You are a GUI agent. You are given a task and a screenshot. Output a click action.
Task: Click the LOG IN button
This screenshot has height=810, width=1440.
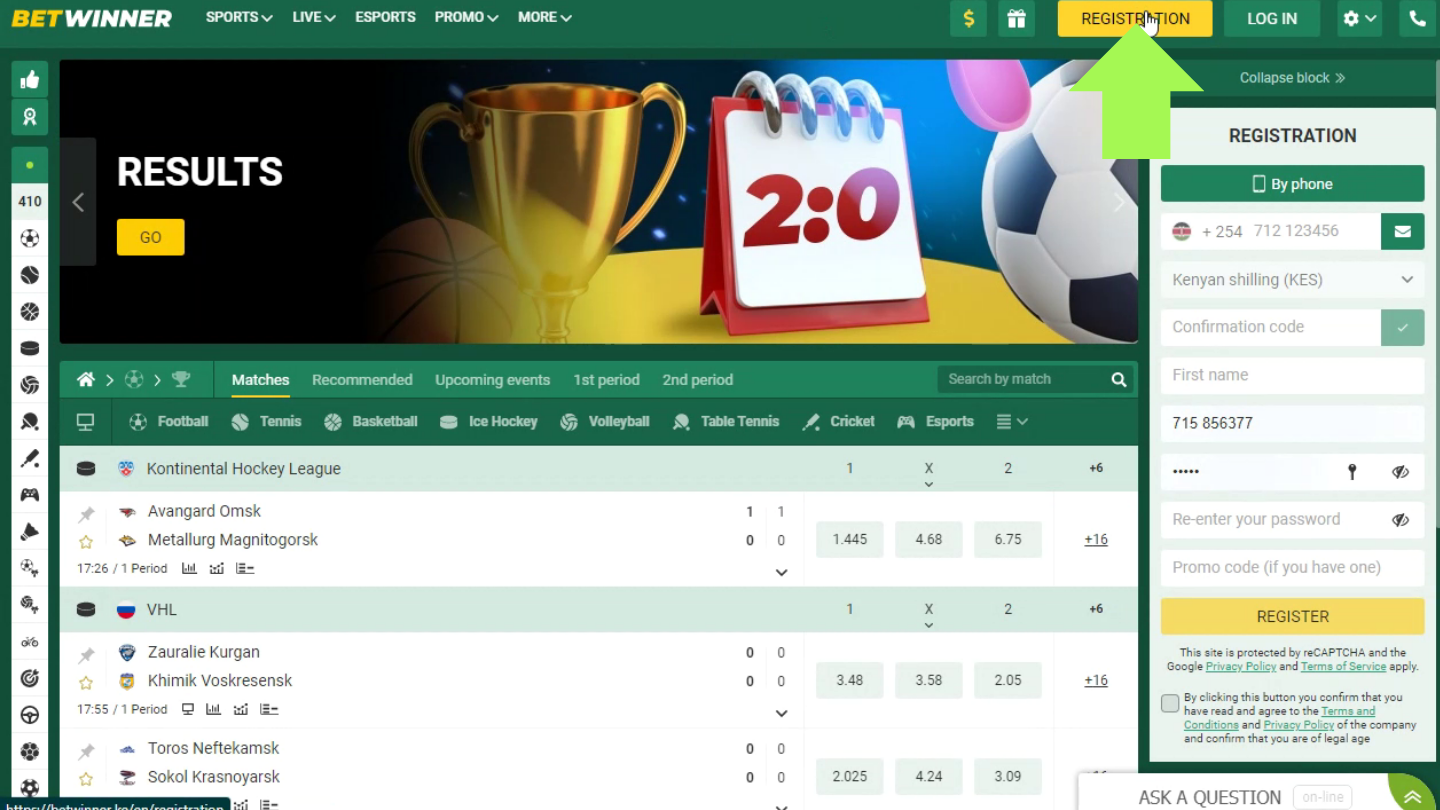1272,18
